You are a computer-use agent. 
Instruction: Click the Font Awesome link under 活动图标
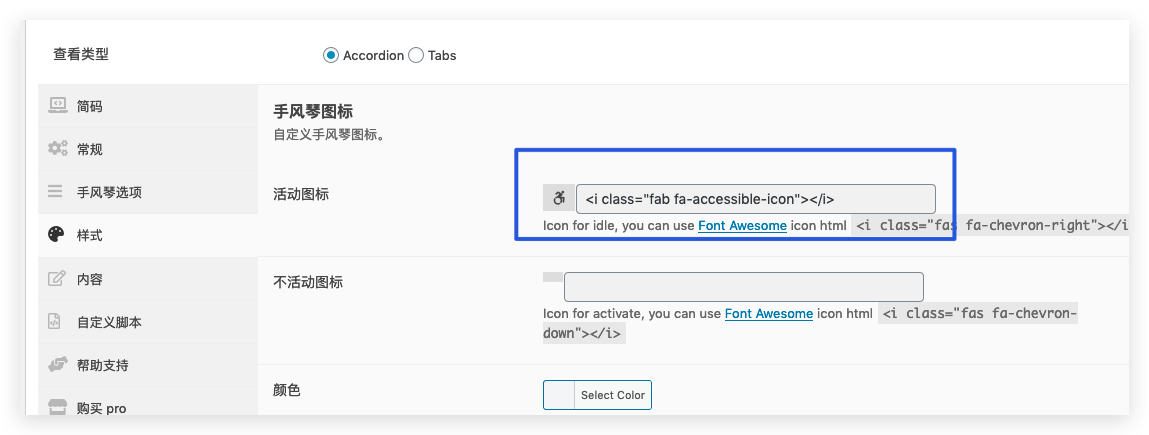coord(742,226)
